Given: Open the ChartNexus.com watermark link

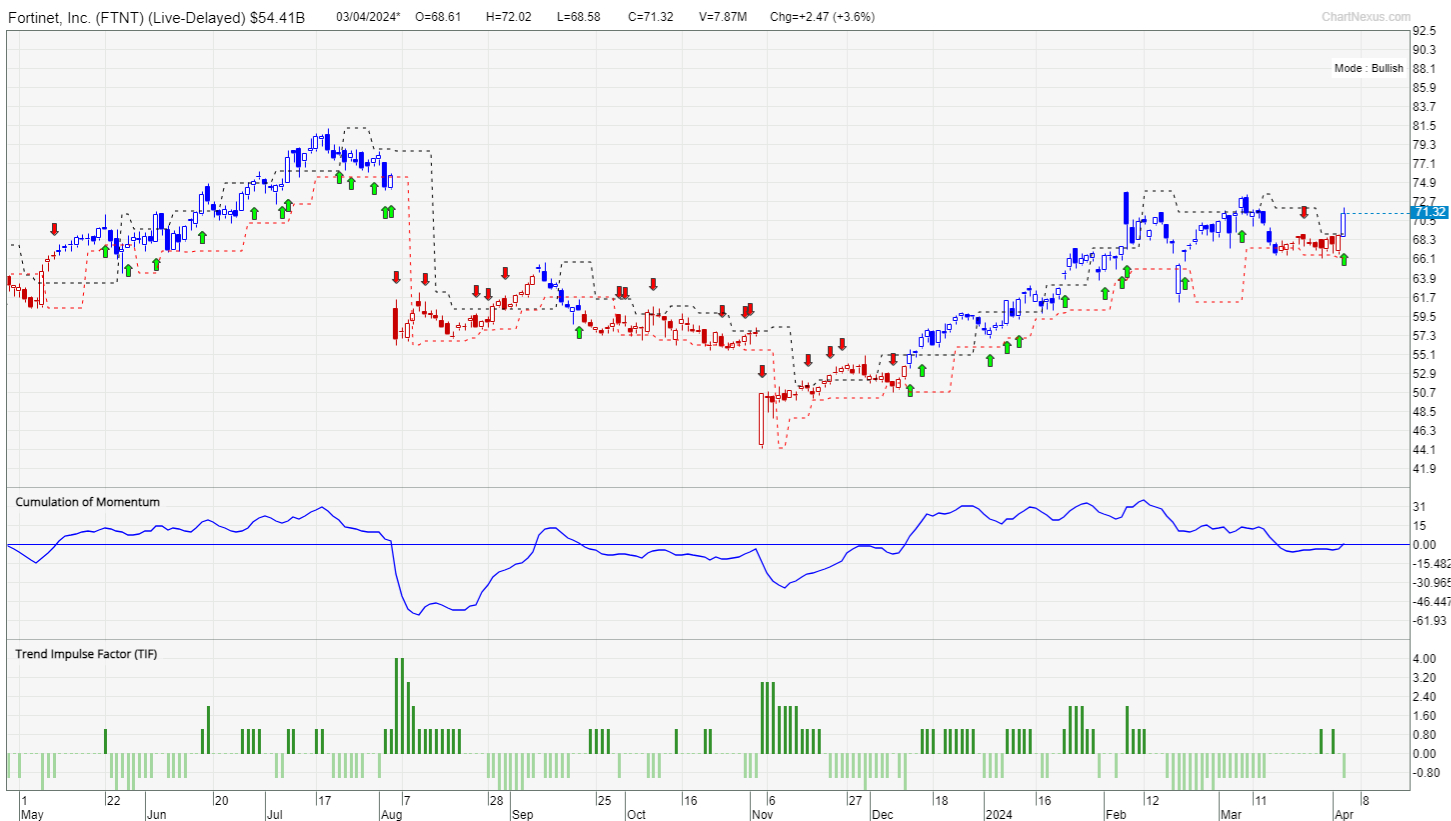Looking at the screenshot, I should click(1366, 16).
